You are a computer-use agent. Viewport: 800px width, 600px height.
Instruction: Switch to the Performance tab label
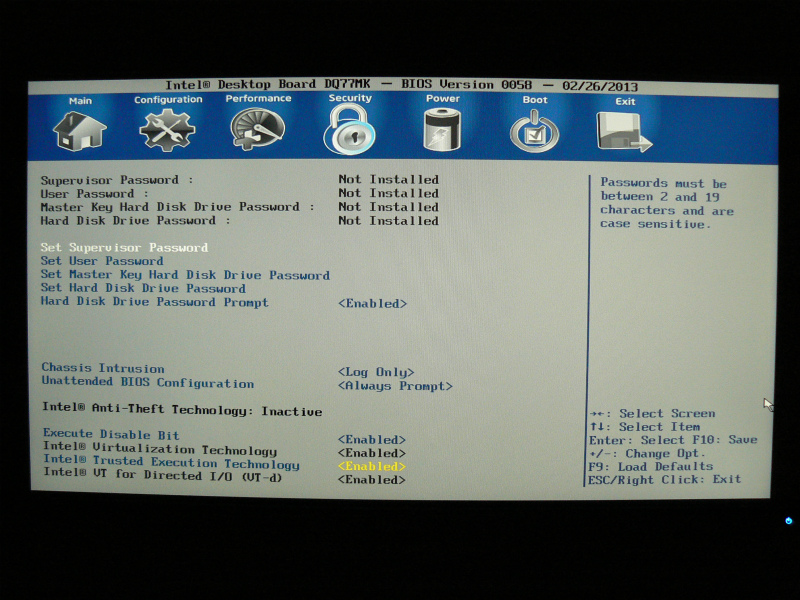click(x=258, y=98)
